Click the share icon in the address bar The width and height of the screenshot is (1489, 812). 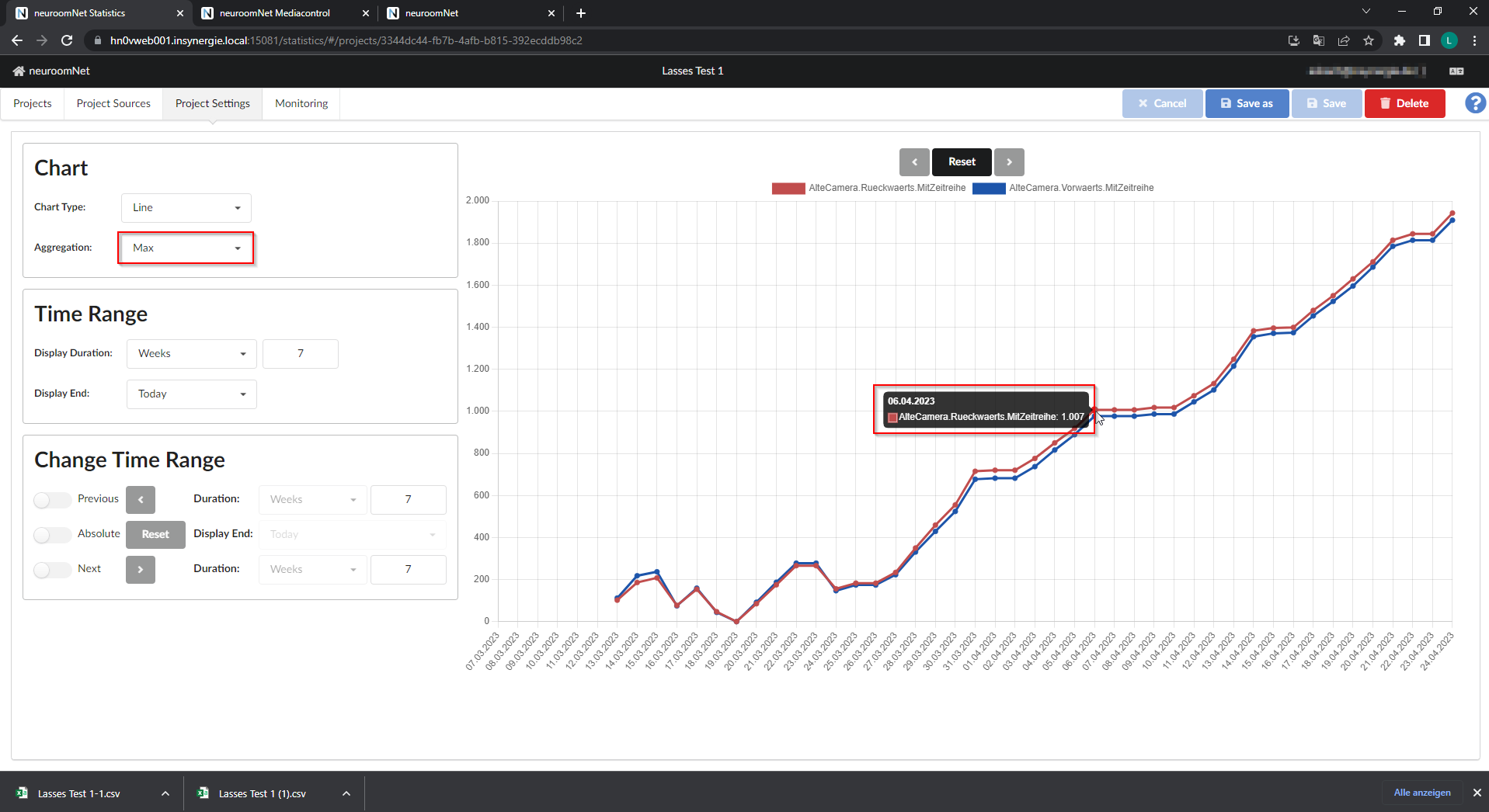coord(1344,40)
